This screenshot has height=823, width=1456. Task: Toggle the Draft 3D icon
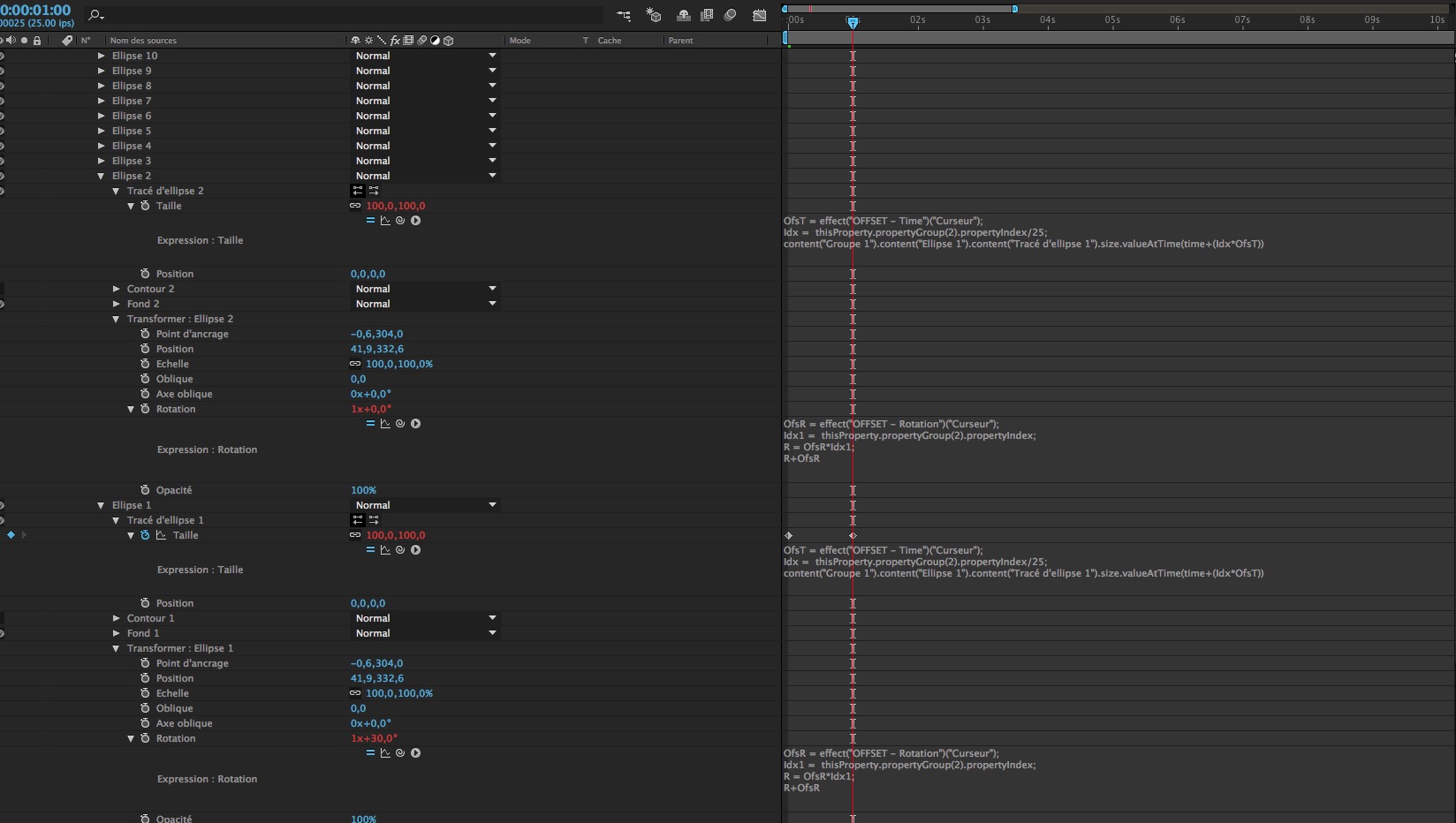click(x=654, y=15)
